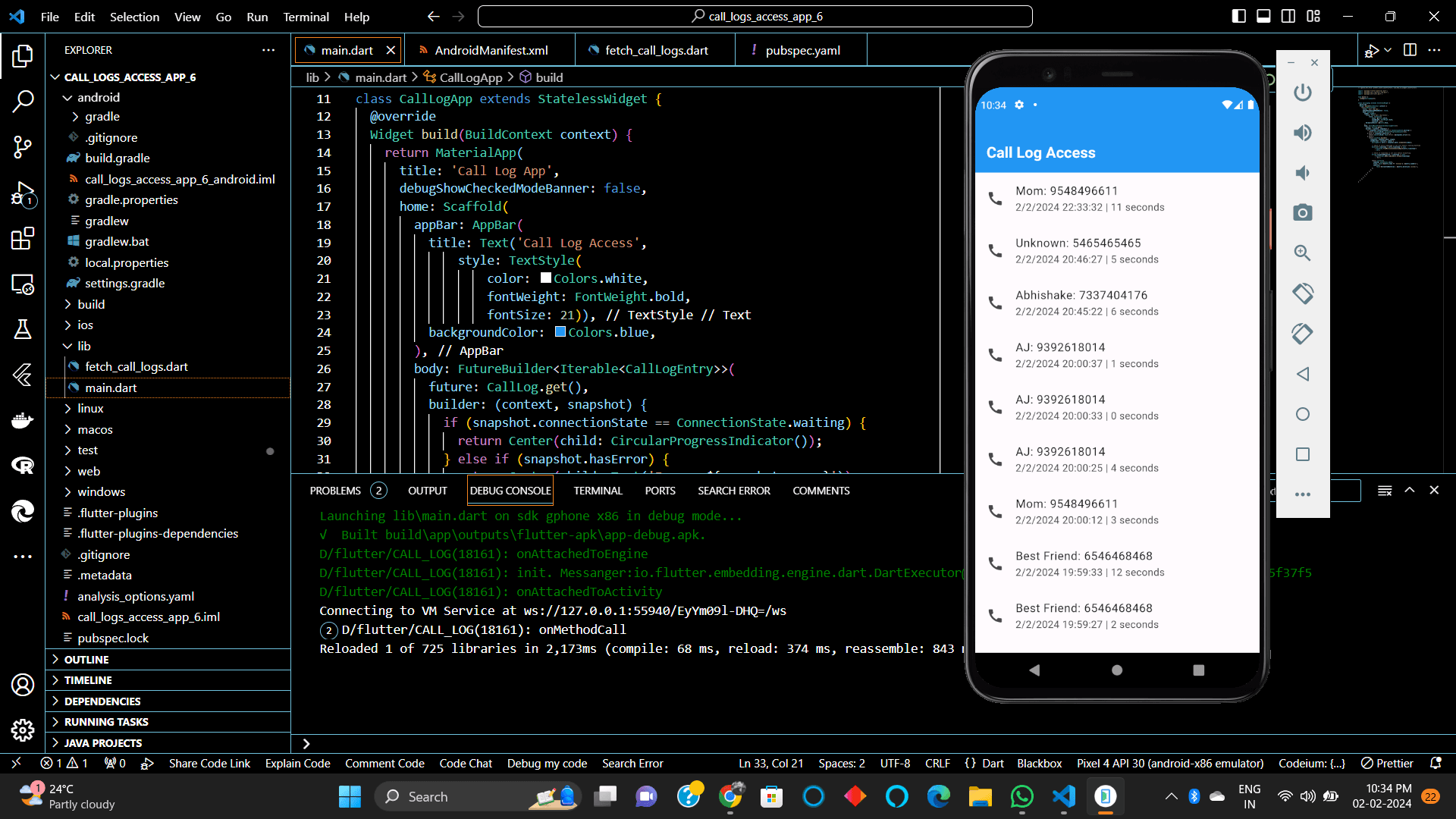Open the Source Control view
Viewport: 1456px width, 819px height.
[23, 147]
